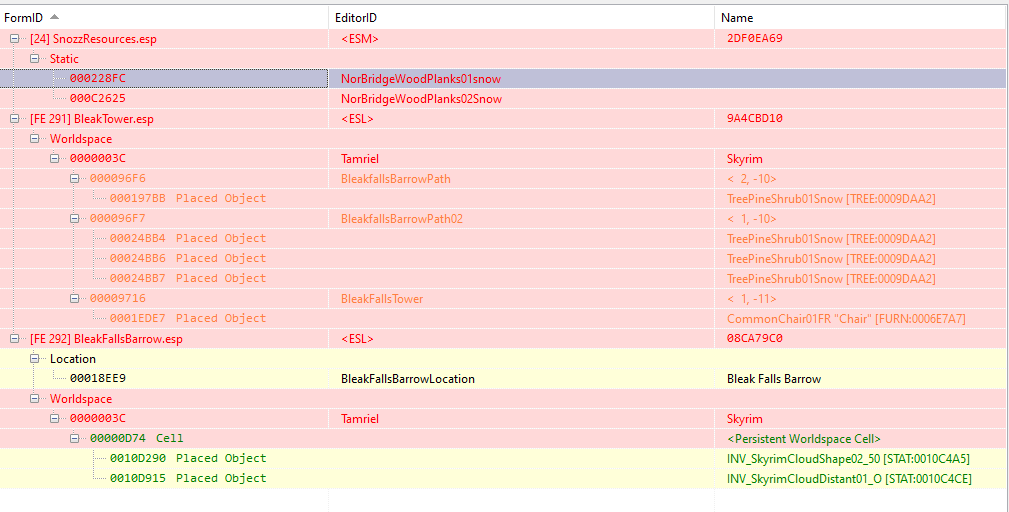Screen dimensions: 1009x512
Task: Collapse the [FE 291] BleakTower.esp node
Action: (x=14, y=119)
